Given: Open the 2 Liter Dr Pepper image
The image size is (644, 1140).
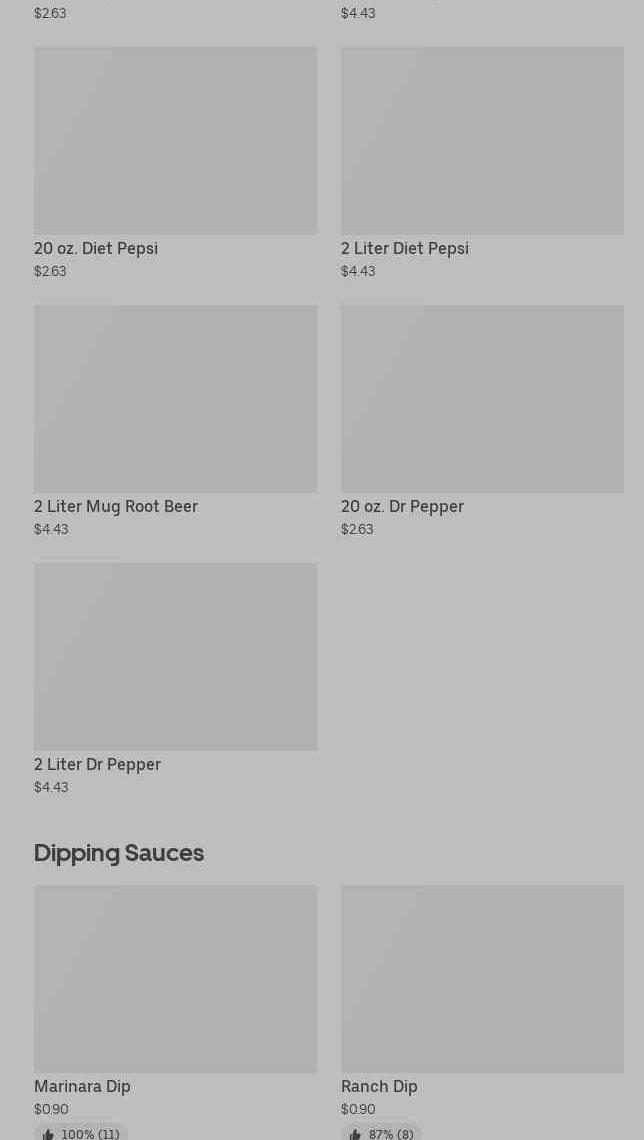Looking at the screenshot, I should pyautogui.click(x=175, y=656).
